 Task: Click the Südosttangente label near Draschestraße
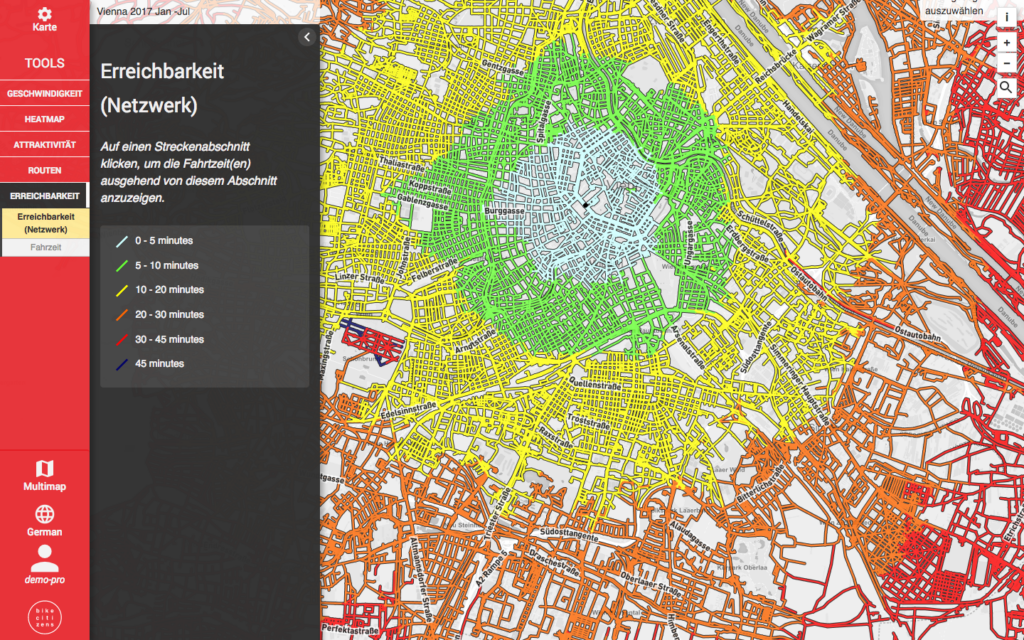(x=568, y=534)
